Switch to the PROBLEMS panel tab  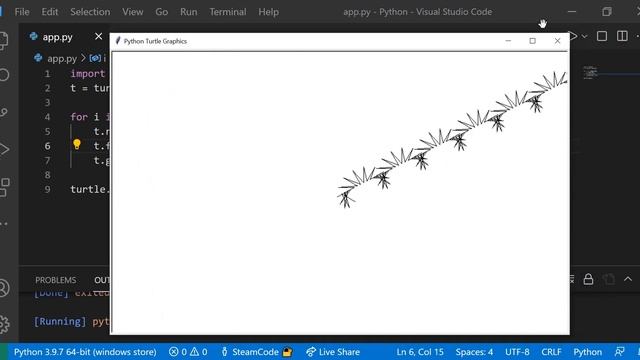coord(56,280)
